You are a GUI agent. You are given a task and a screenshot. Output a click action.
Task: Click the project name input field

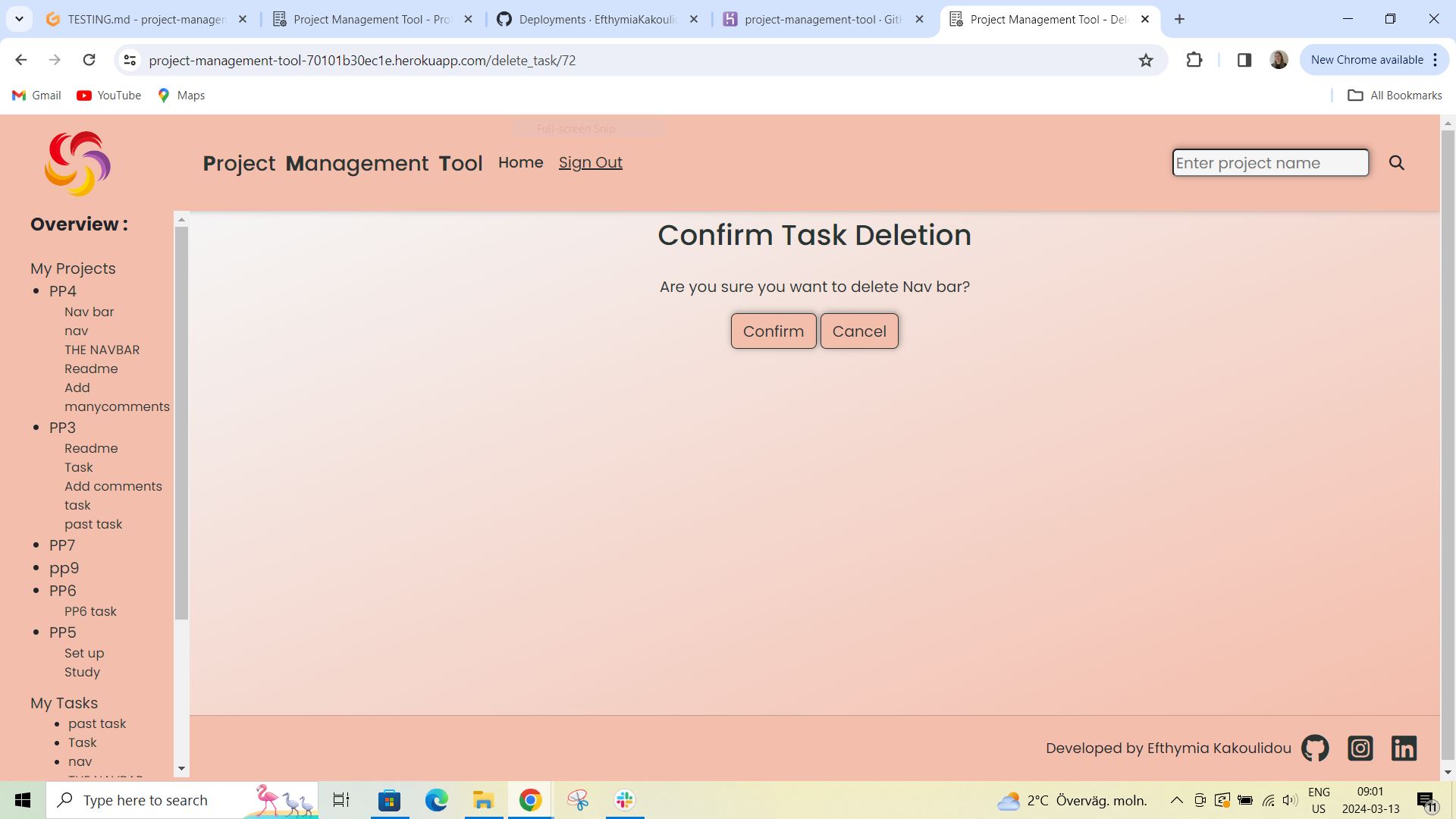[1269, 162]
